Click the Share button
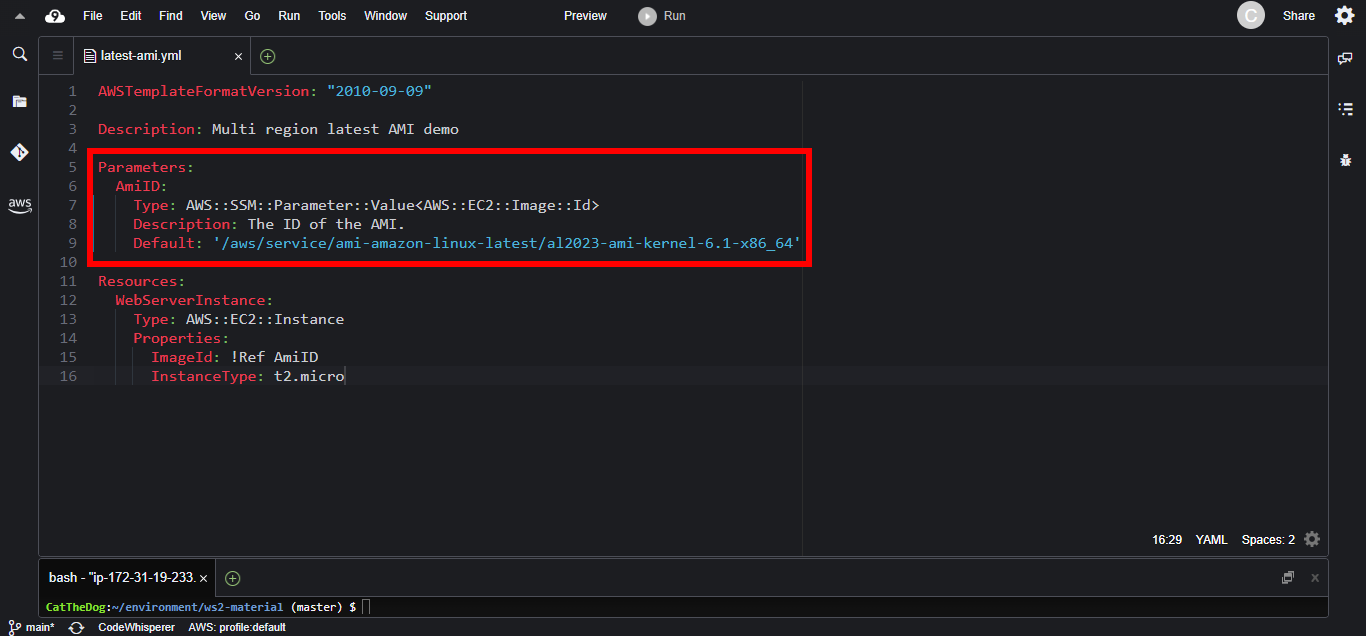 (x=1298, y=16)
